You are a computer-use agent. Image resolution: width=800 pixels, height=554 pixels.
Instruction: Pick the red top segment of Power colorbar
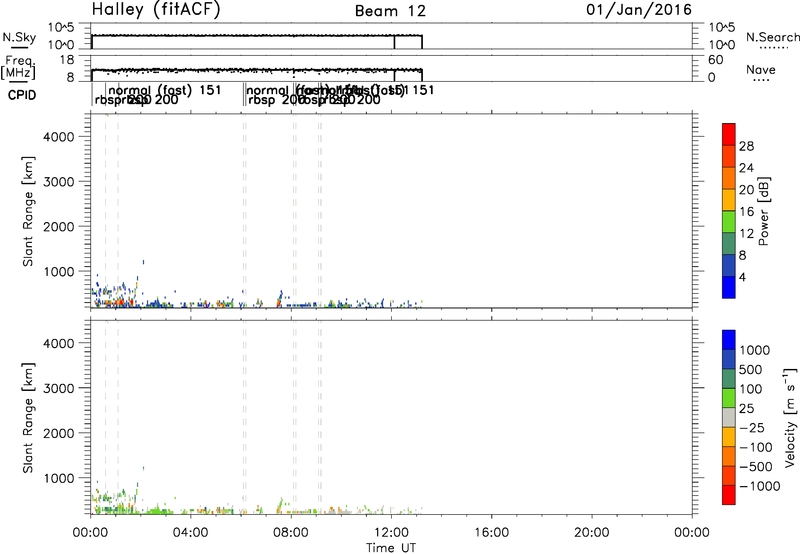(x=729, y=134)
